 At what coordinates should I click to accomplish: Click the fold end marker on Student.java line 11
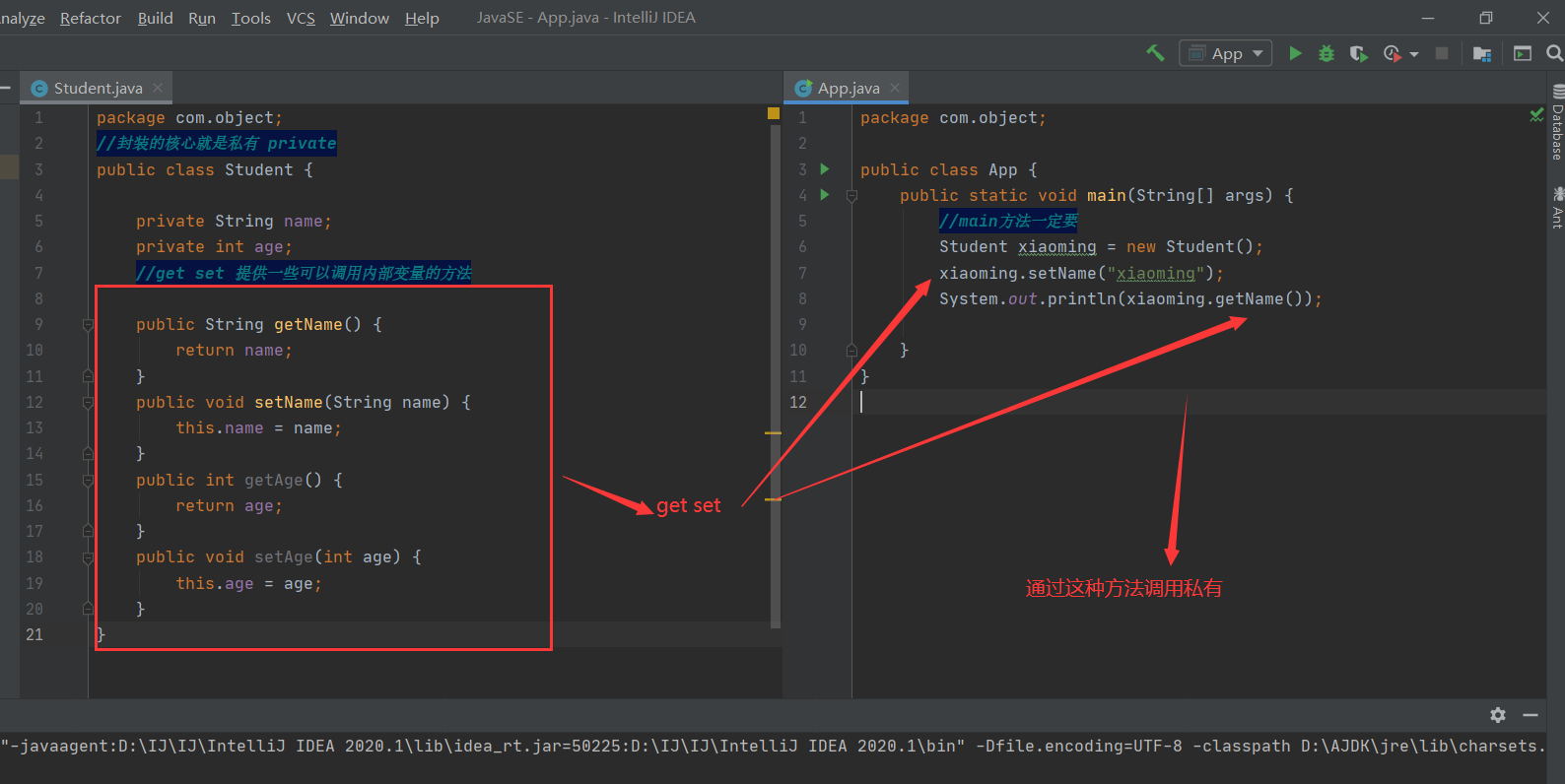click(88, 376)
